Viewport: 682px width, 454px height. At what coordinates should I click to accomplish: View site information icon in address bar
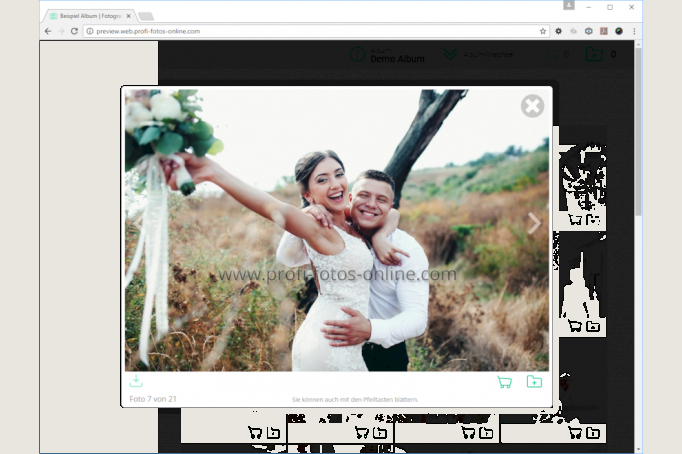point(90,31)
